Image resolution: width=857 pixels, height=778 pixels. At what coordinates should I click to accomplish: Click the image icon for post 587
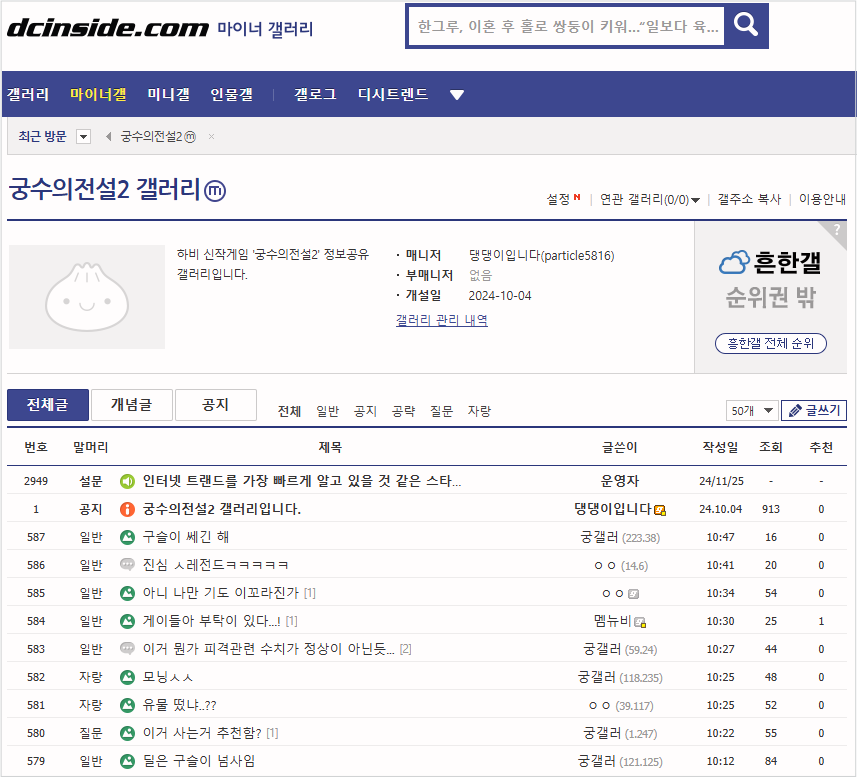(x=127, y=537)
